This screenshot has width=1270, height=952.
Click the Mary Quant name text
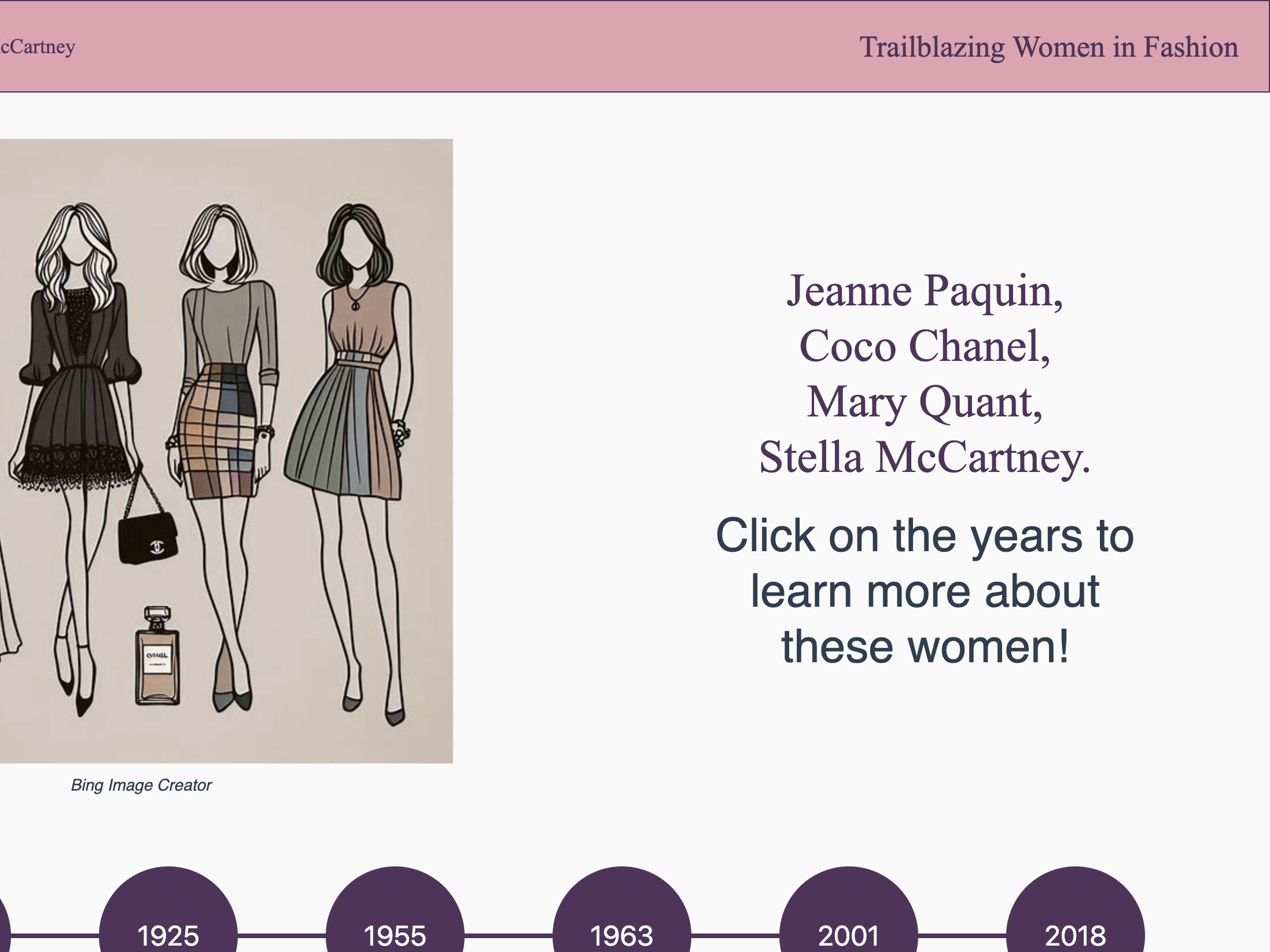(924, 402)
